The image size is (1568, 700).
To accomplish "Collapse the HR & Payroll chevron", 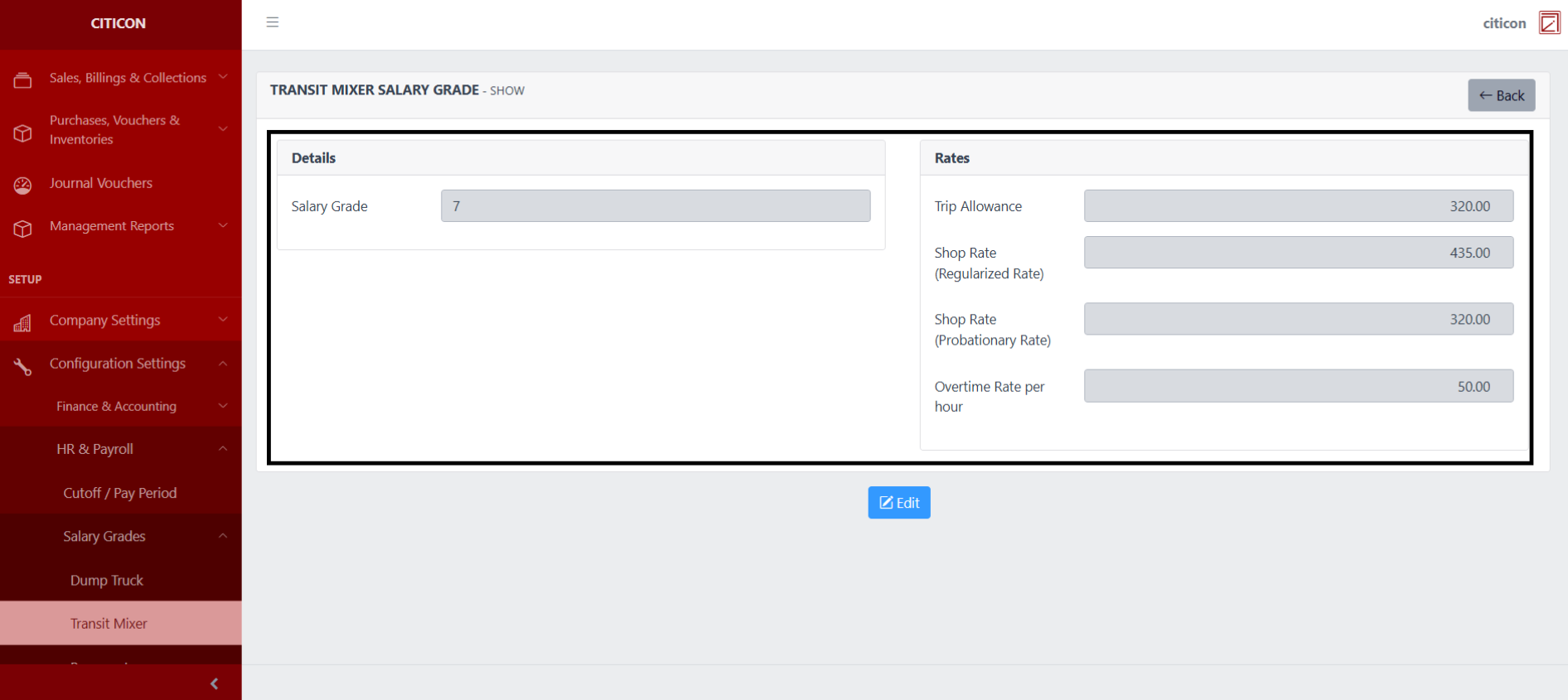I will pyautogui.click(x=223, y=448).
